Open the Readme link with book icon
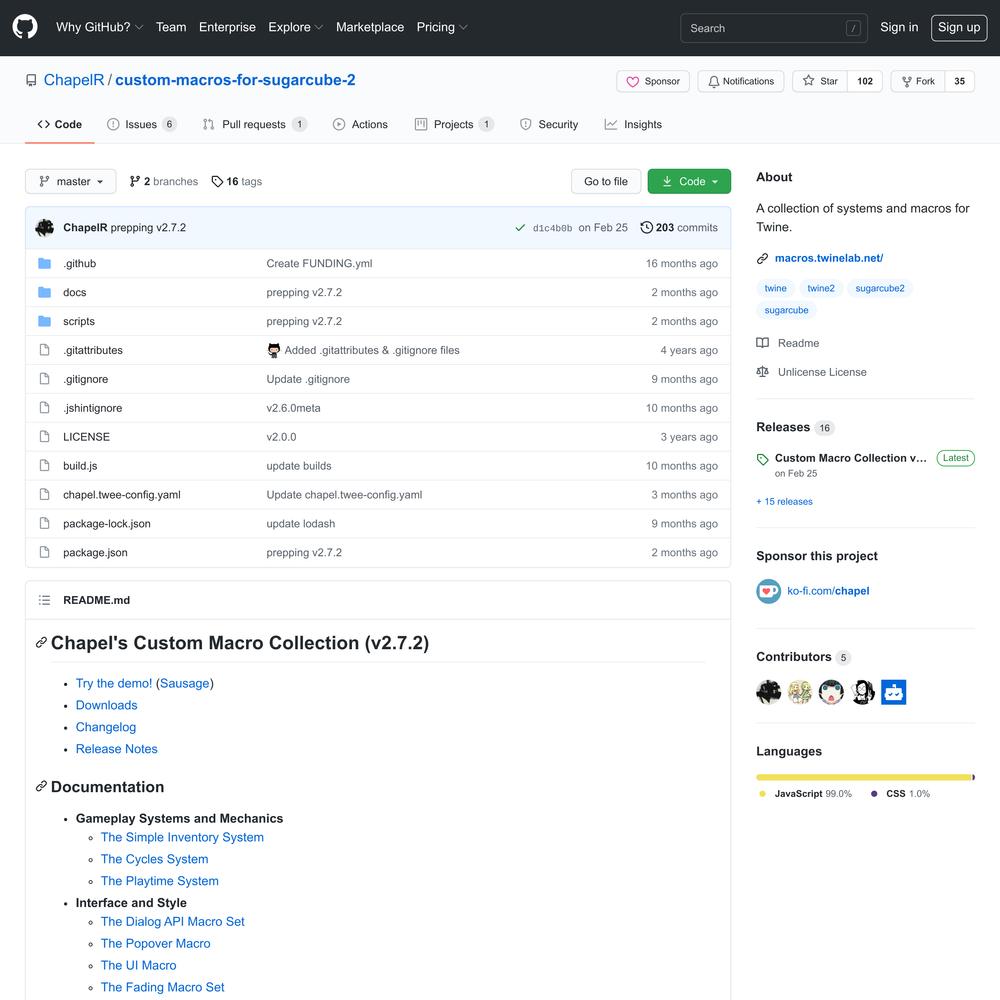Image resolution: width=1000 pixels, height=1000 pixels. click(x=788, y=343)
